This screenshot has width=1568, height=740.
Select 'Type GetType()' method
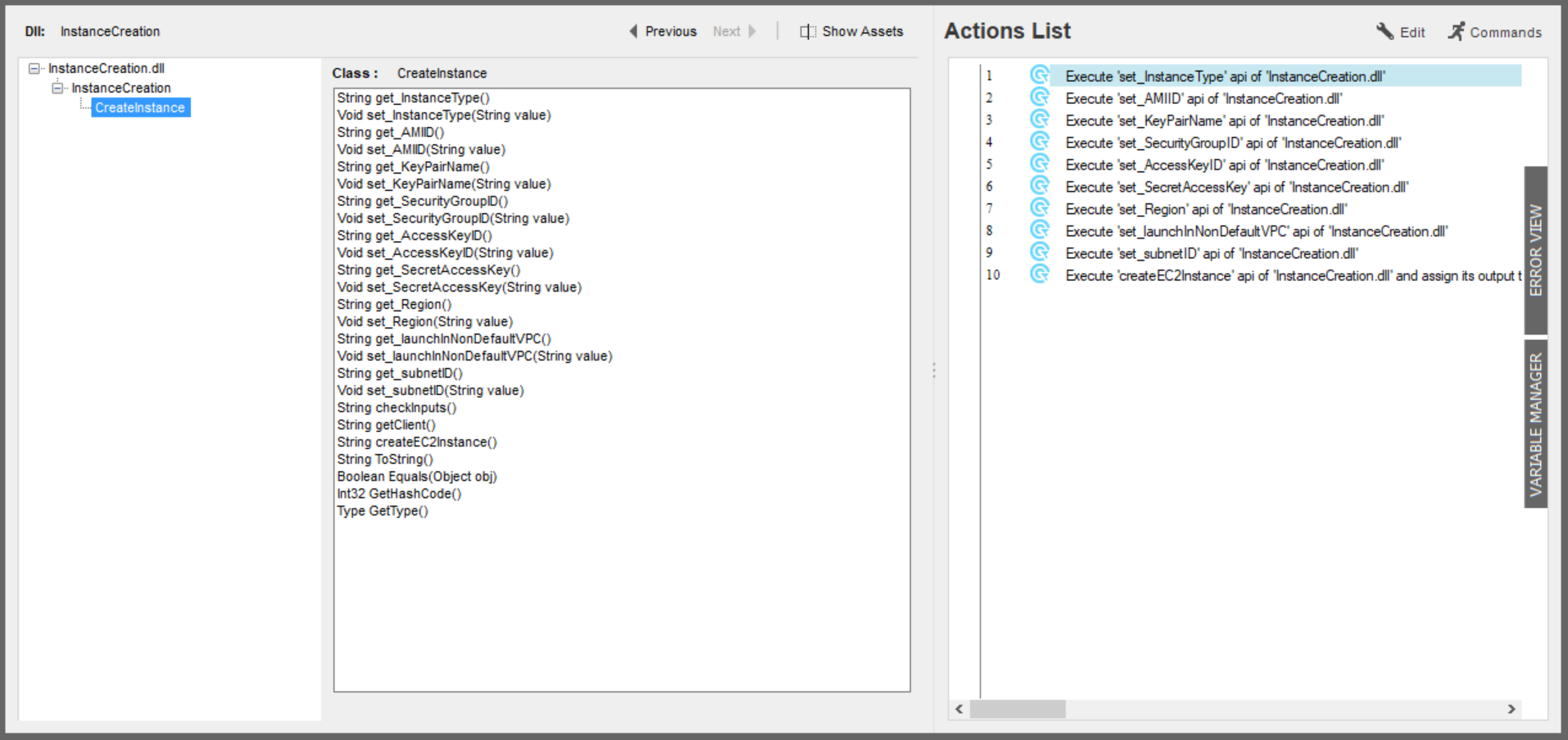click(383, 511)
